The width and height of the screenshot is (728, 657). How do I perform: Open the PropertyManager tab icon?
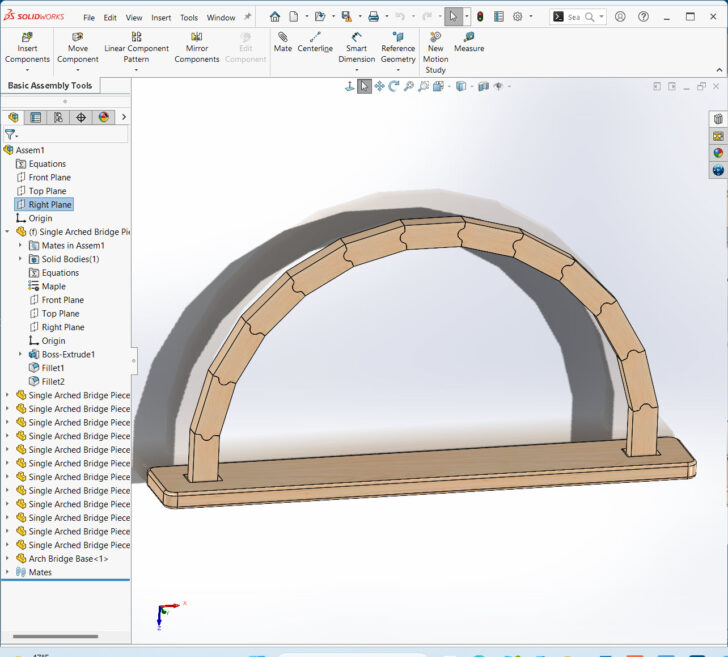coord(36,117)
